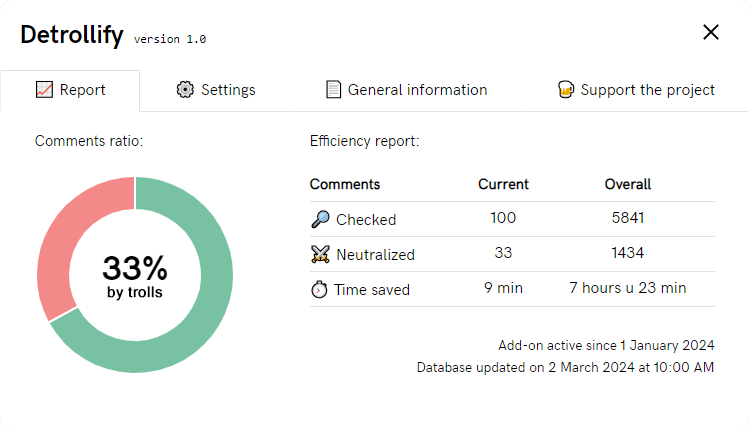The width and height of the screenshot is (750, 427).
Task: Click the Database updated date text
Action: point(565,368)
